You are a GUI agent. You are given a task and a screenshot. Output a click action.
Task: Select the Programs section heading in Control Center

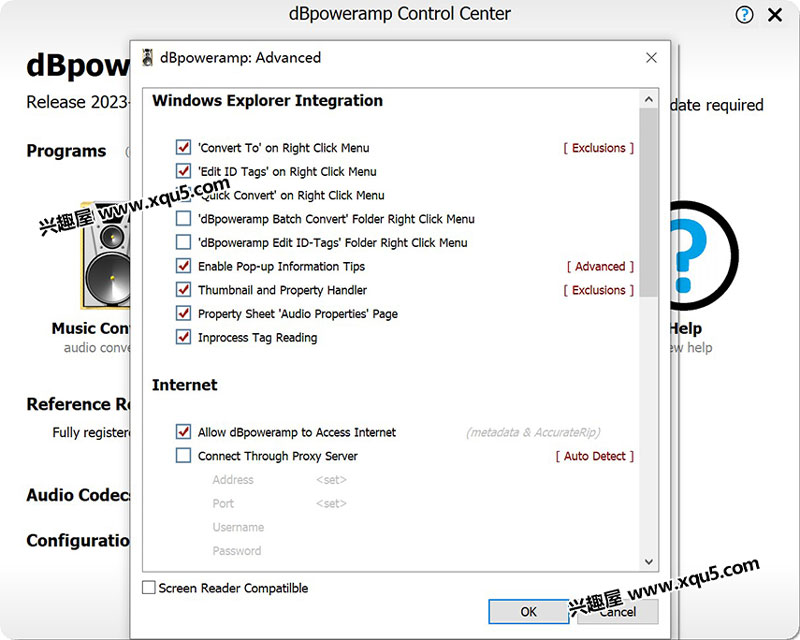pos(66,151)
